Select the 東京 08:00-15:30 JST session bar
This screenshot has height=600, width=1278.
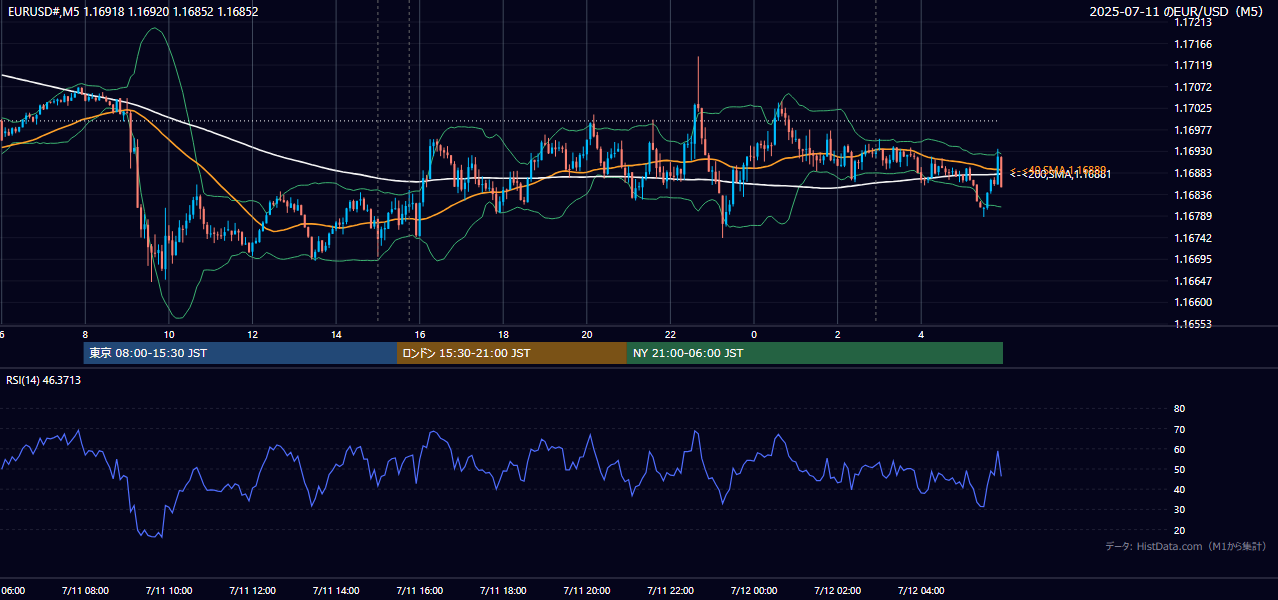point(240,353)
